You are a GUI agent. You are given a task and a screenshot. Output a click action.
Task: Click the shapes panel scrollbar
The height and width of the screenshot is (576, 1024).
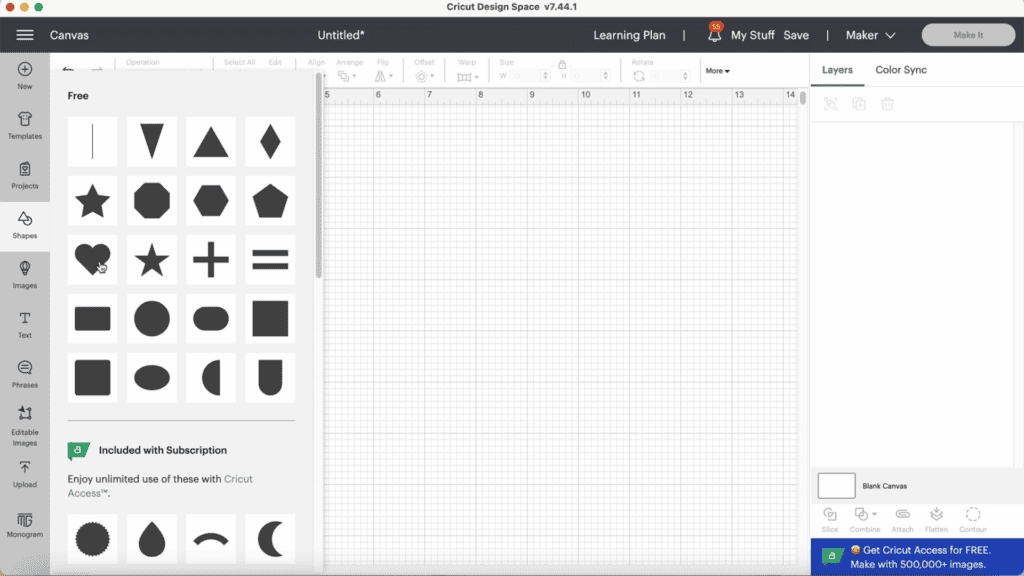pos(319,176)
